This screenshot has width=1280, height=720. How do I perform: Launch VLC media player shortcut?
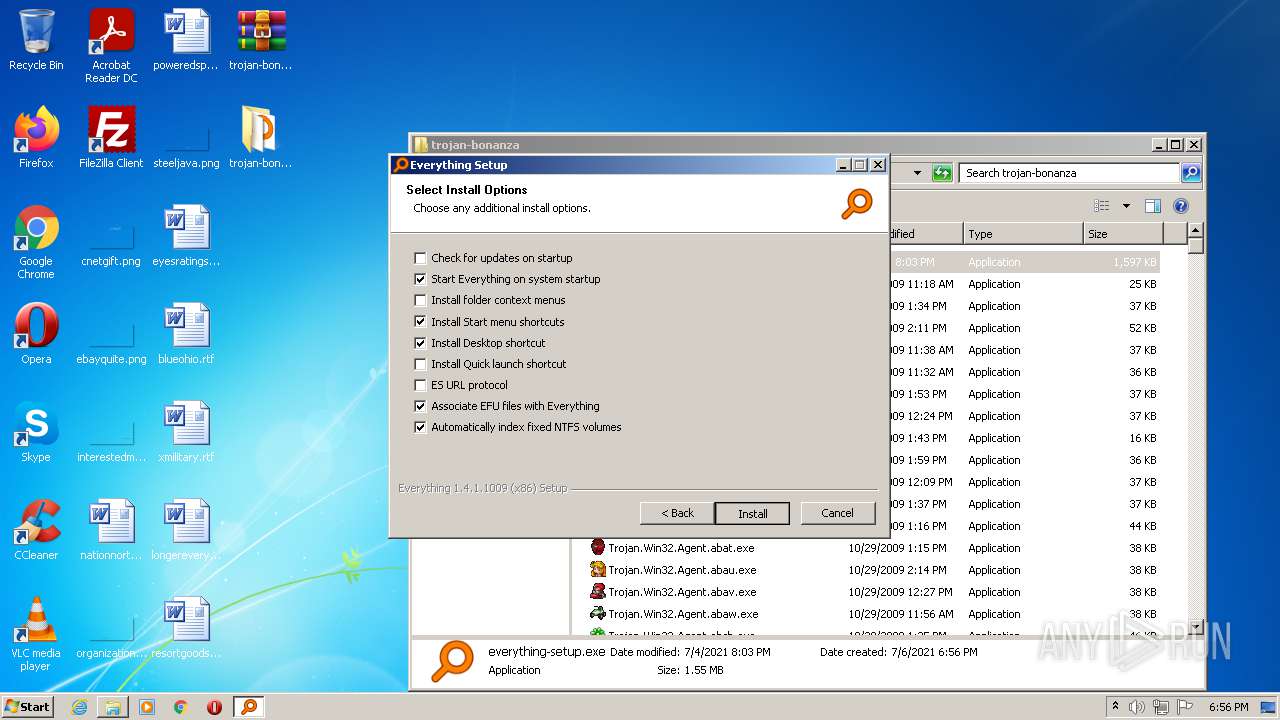[x=36, y=634]
